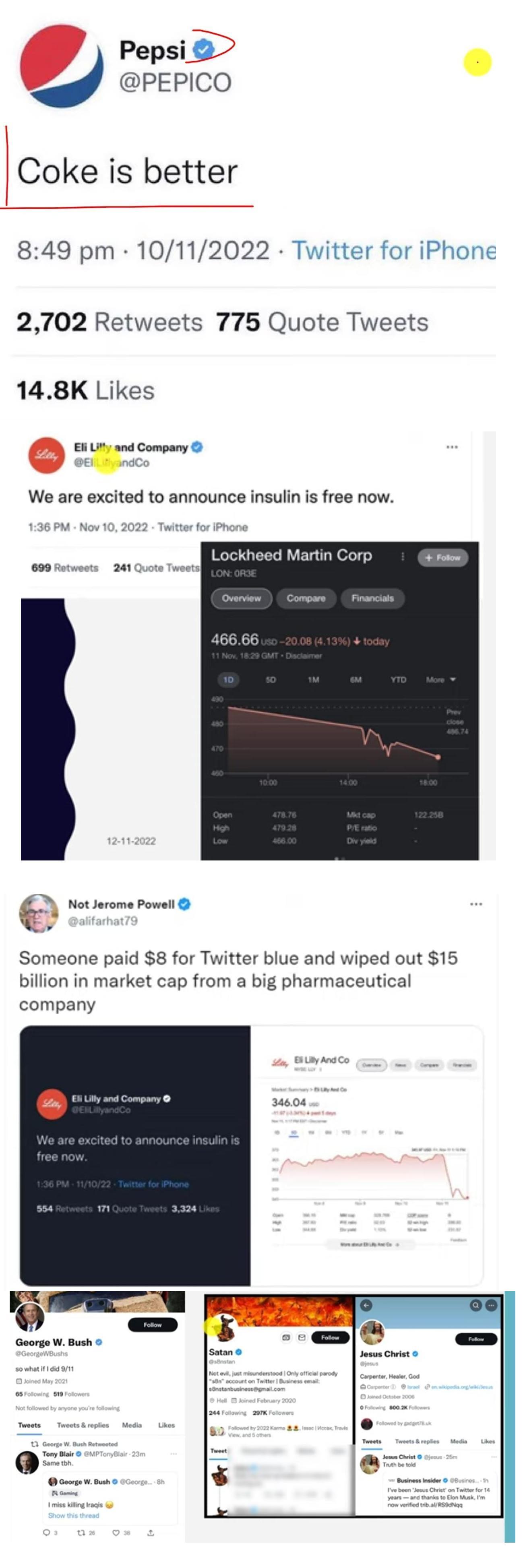Screen dimensions: 525x1568
Task: Open the Eli Lilly tweet's three-dot menu
Action: (x=451, y=447)
